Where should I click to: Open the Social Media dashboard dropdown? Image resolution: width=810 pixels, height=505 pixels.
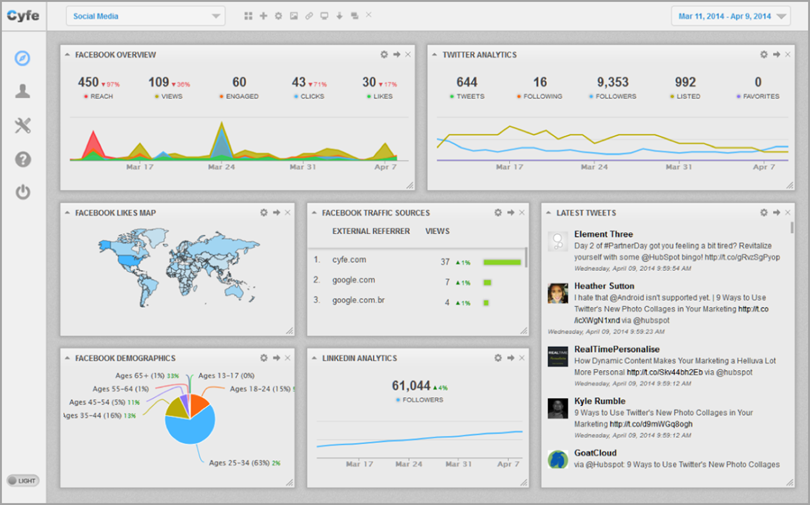pos(146,16)
